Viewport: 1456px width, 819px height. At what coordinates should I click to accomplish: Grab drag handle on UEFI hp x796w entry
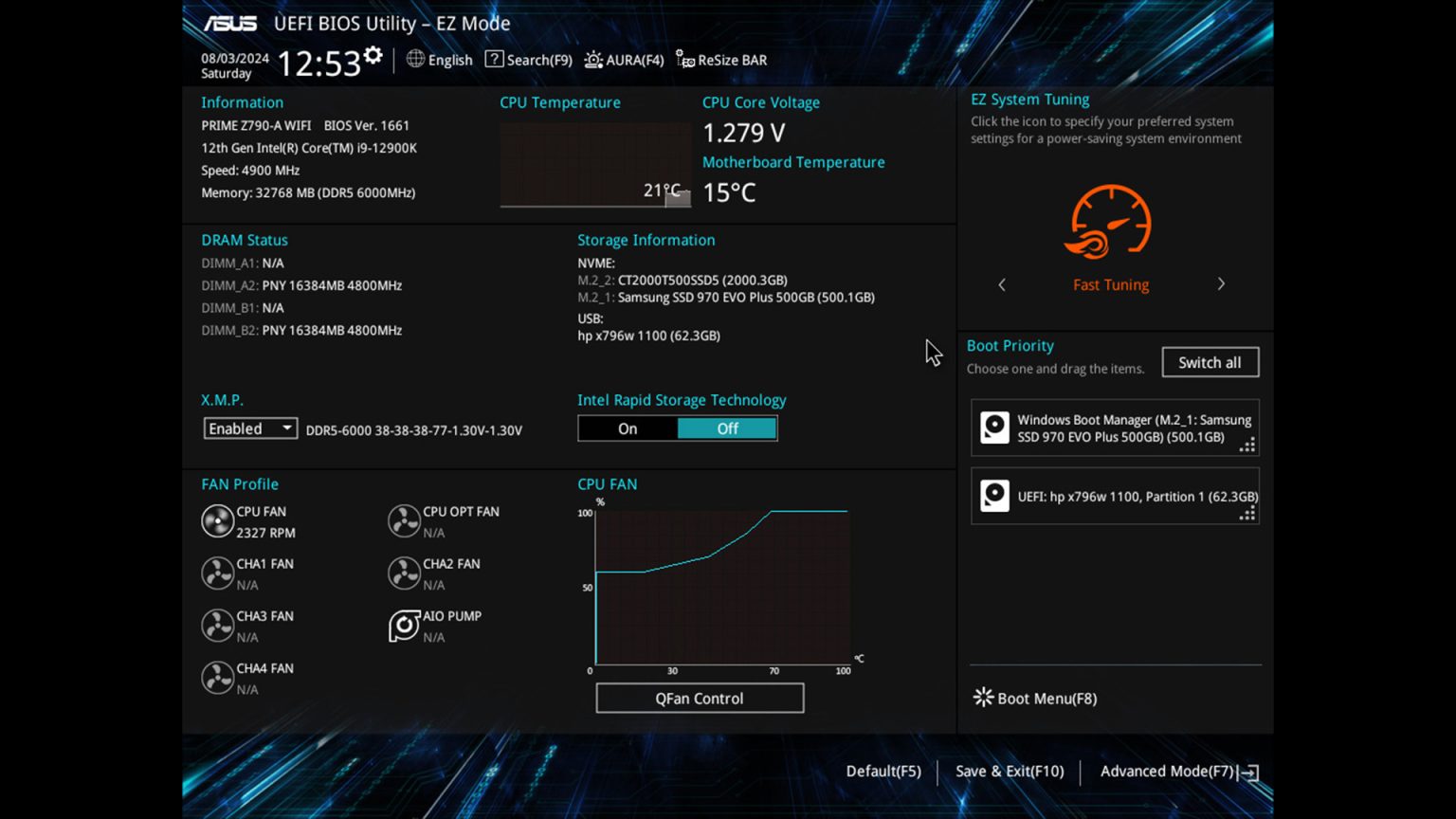(x=1247, y=513)
